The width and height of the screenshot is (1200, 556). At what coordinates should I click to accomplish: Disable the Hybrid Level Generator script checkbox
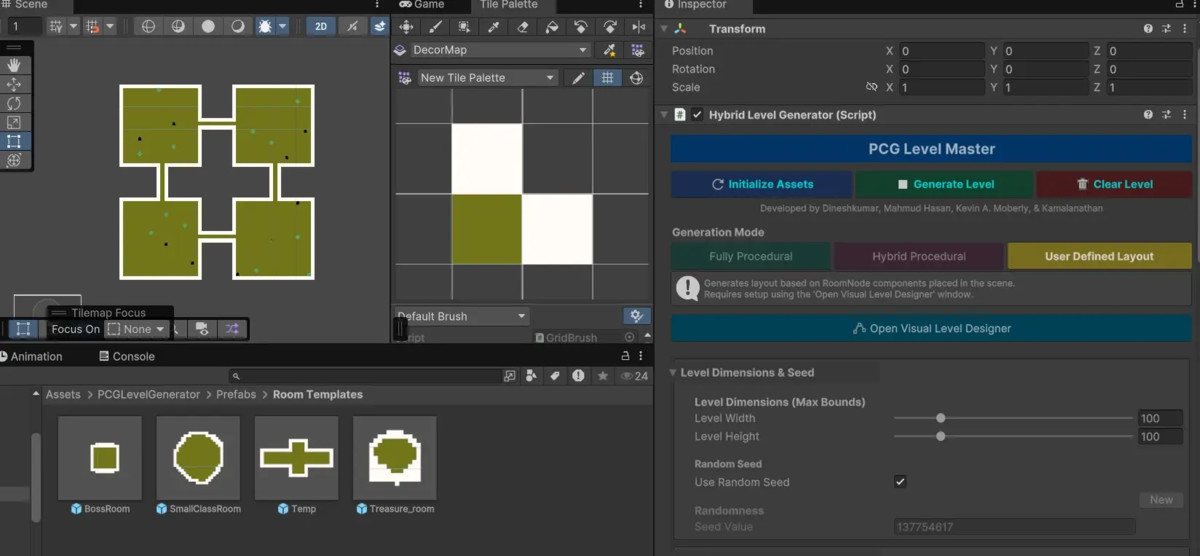pyautogui.click(x=697, y=115)
